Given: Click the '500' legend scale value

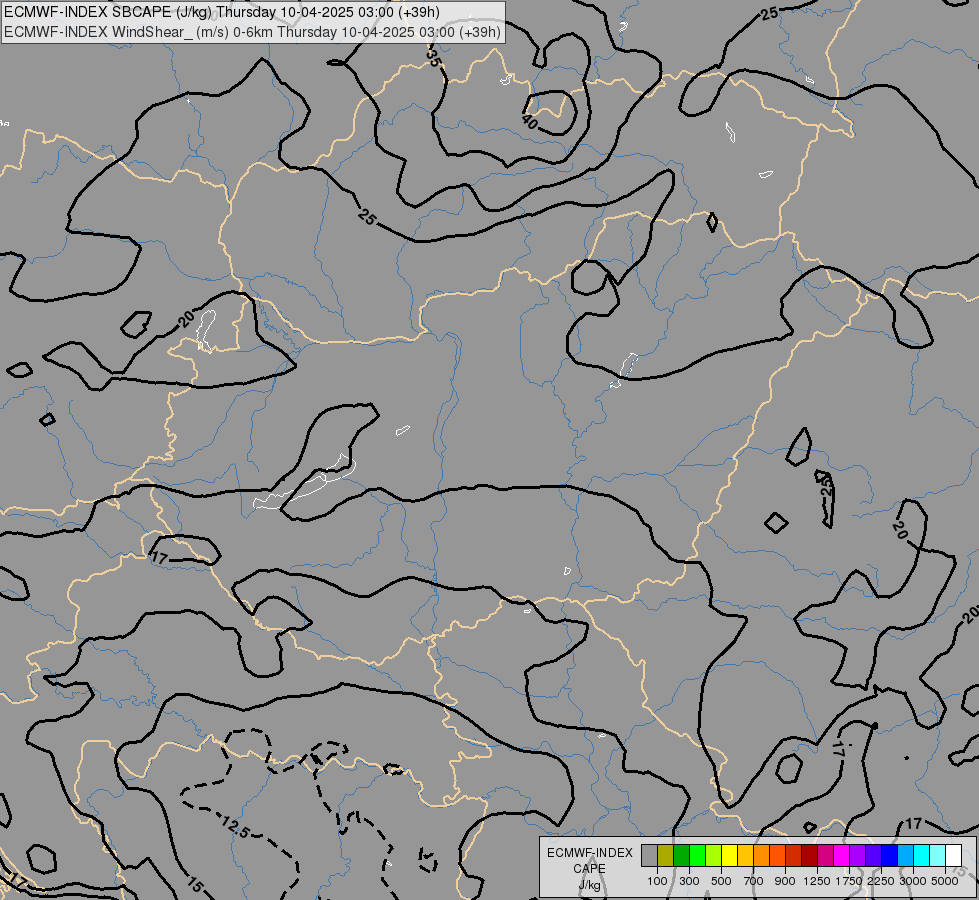Looking at the screenshot, I should (x=721, y=881).
